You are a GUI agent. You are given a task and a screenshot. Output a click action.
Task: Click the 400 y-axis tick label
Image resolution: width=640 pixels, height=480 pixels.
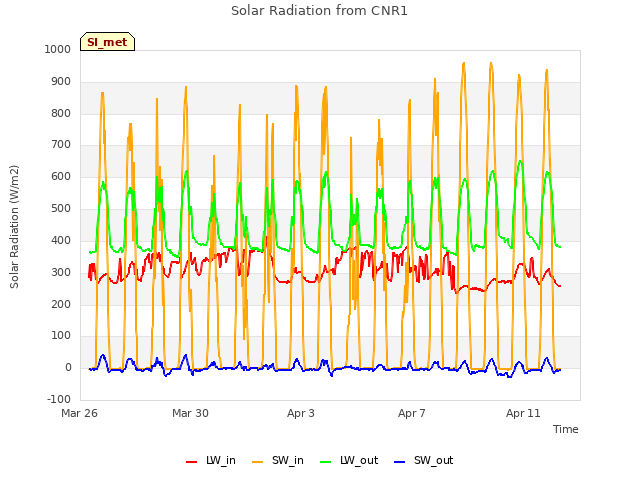pyautogui.click(x=61, y=240)
